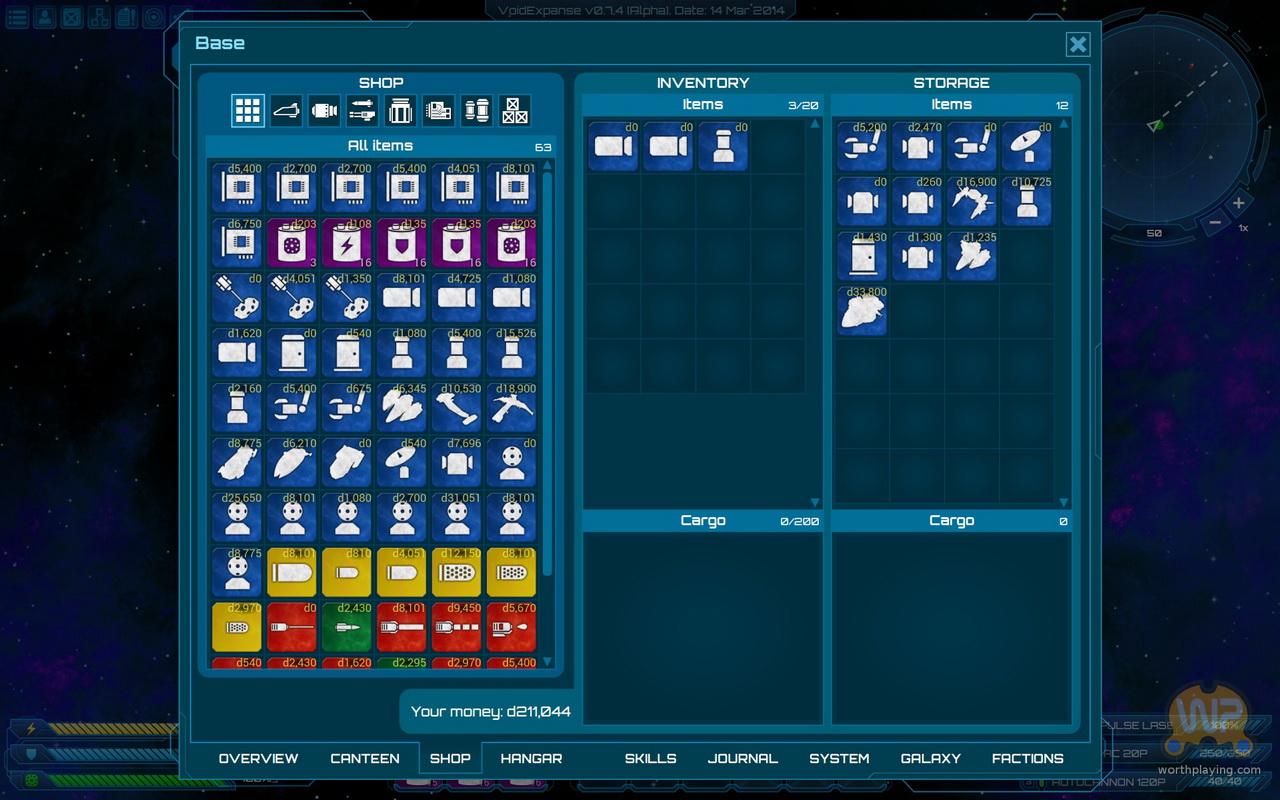Select the green missile item priced d2,430
Viewport: 1280px width, 800px height.
347,628
